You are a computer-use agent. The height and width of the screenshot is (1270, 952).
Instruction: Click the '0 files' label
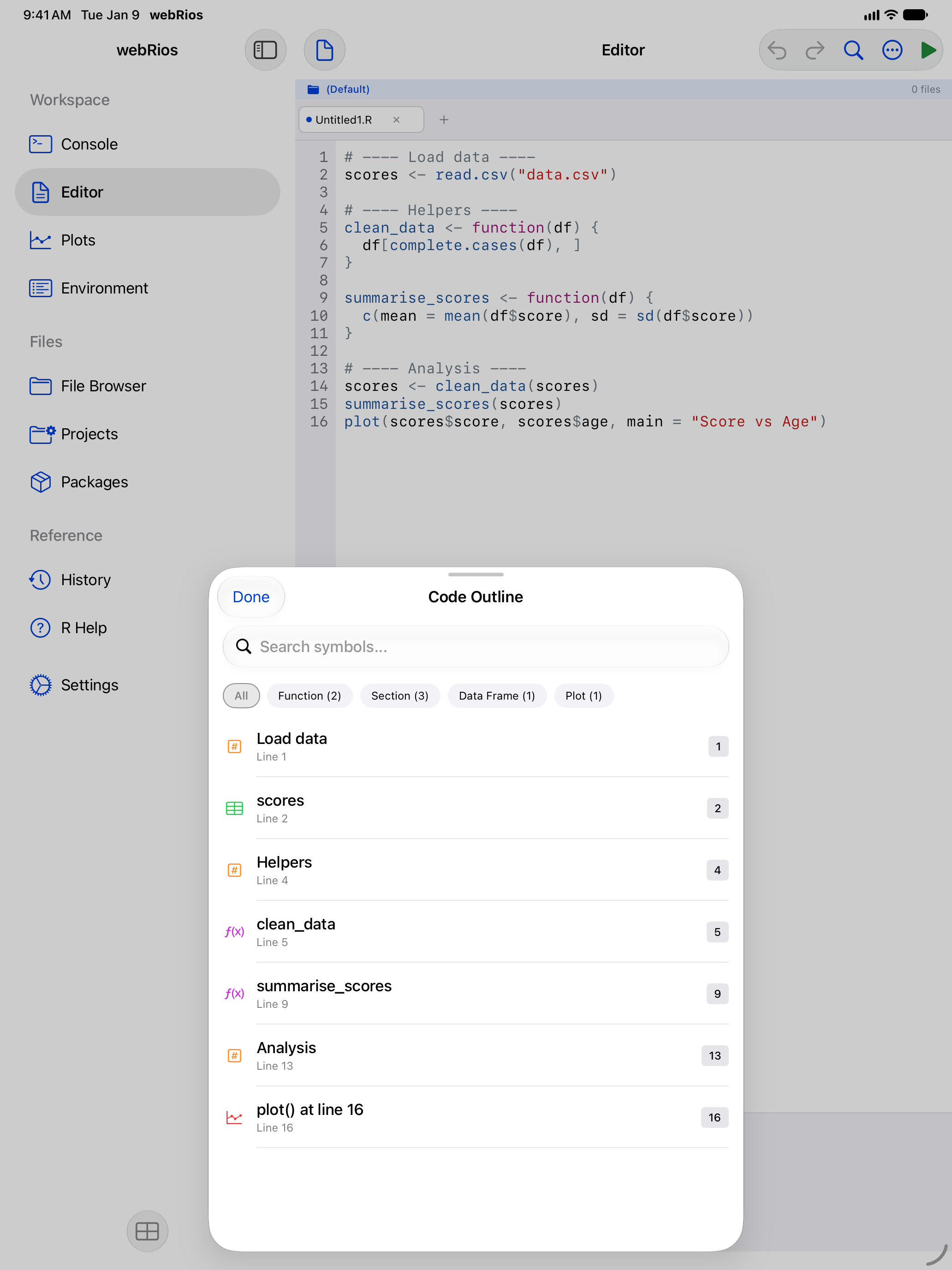point(926,89)
